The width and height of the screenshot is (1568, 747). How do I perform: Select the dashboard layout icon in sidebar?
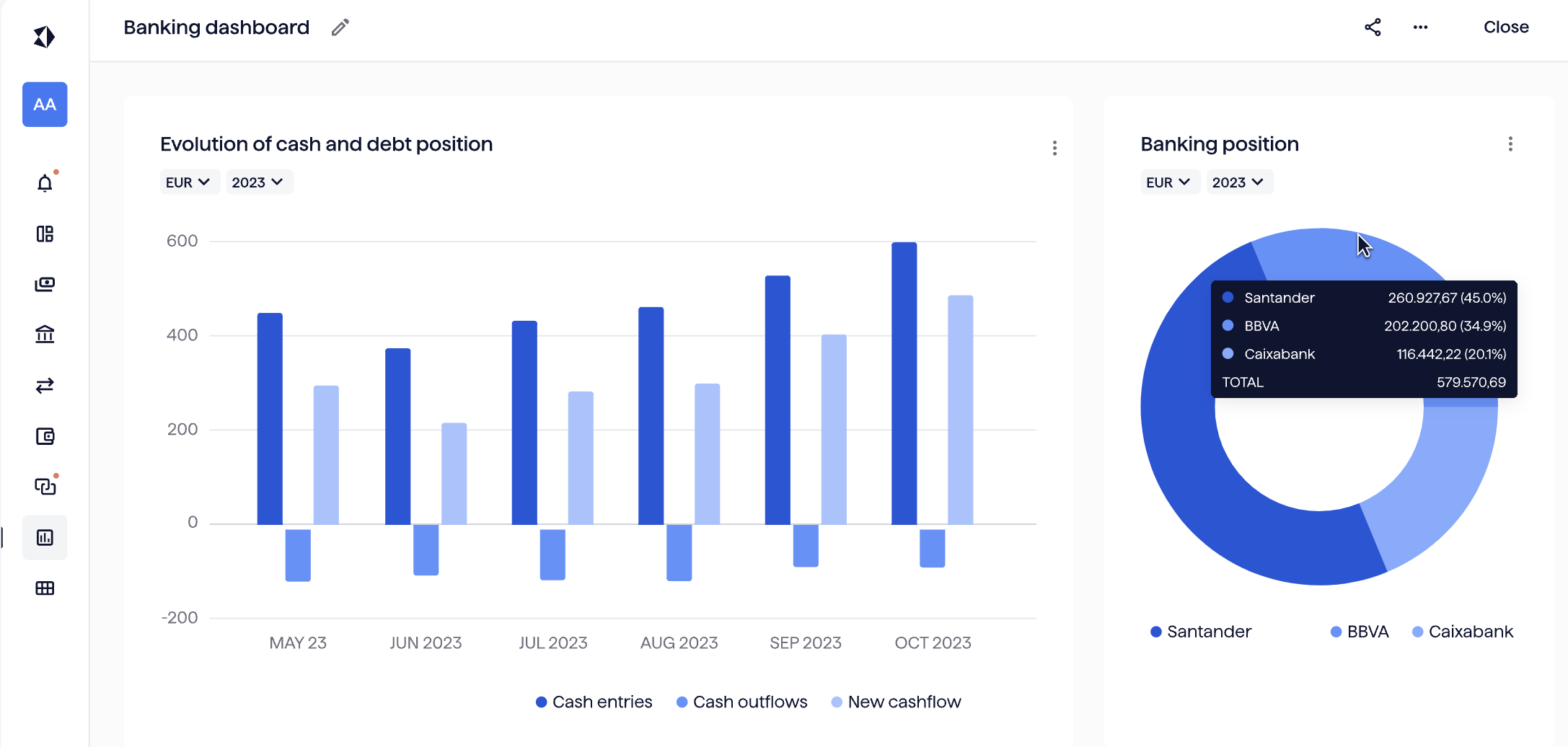[x=45, y=234]
